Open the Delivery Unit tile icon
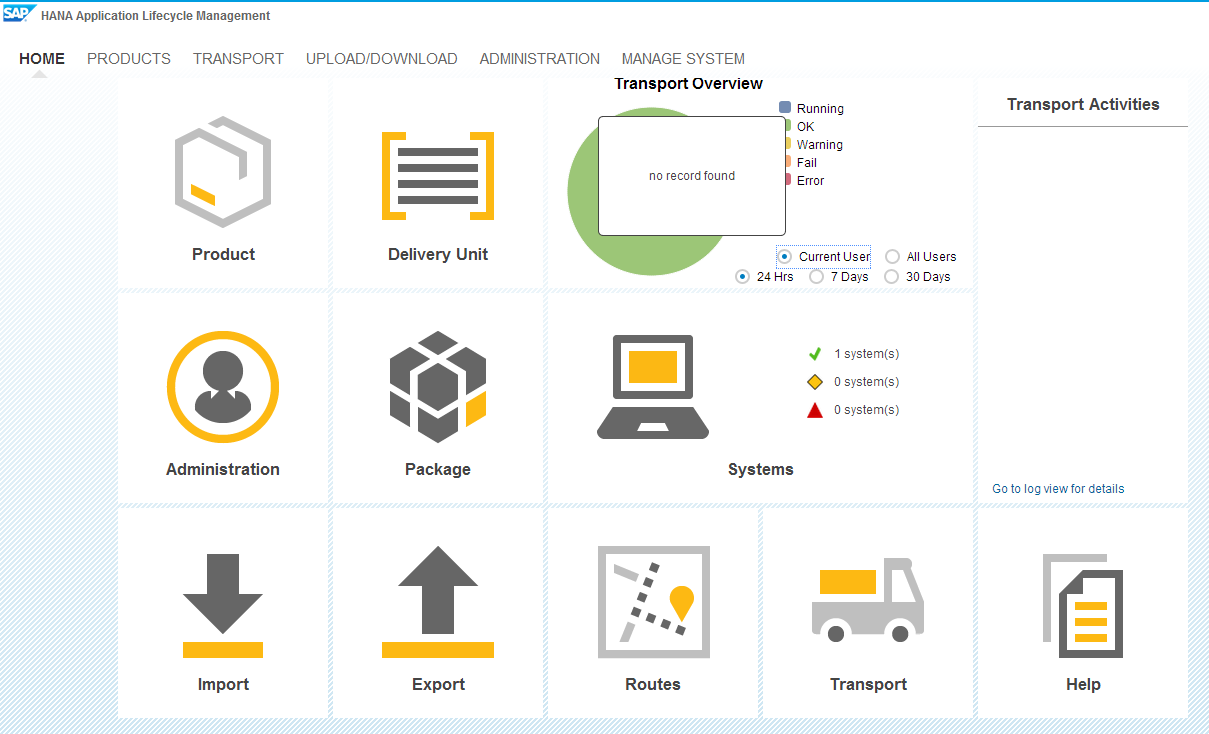Image resolution: width=1209 pixels, height=734 pixels. click(x=438, y=176)
